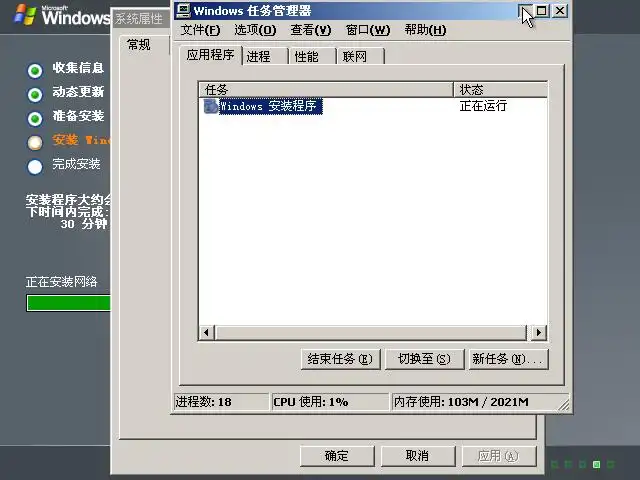
Task: Switch to the 联网 tab
Action: pyautogui.click(x=361, y=56)
